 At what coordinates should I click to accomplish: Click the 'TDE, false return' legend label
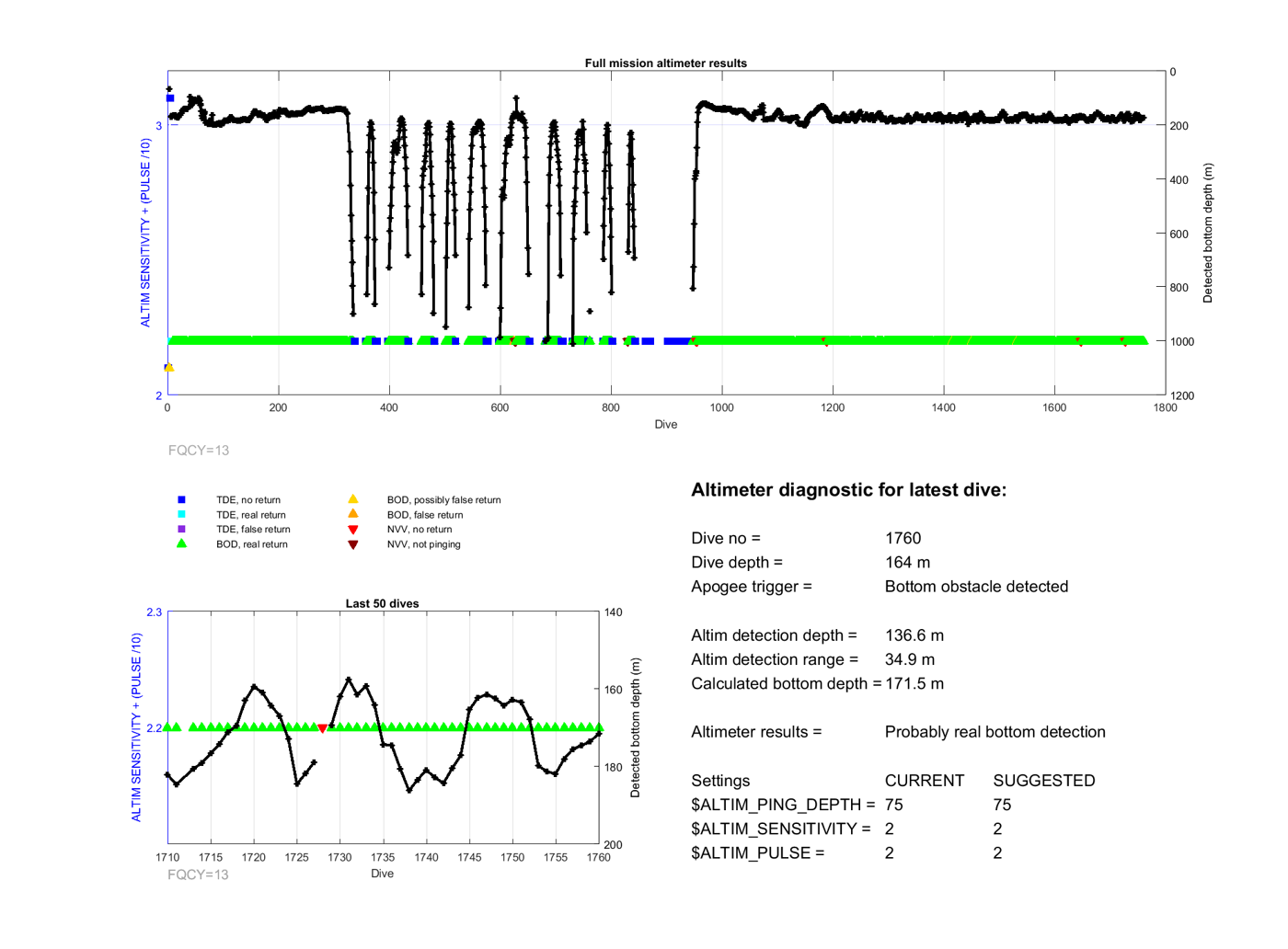(253, 530)
